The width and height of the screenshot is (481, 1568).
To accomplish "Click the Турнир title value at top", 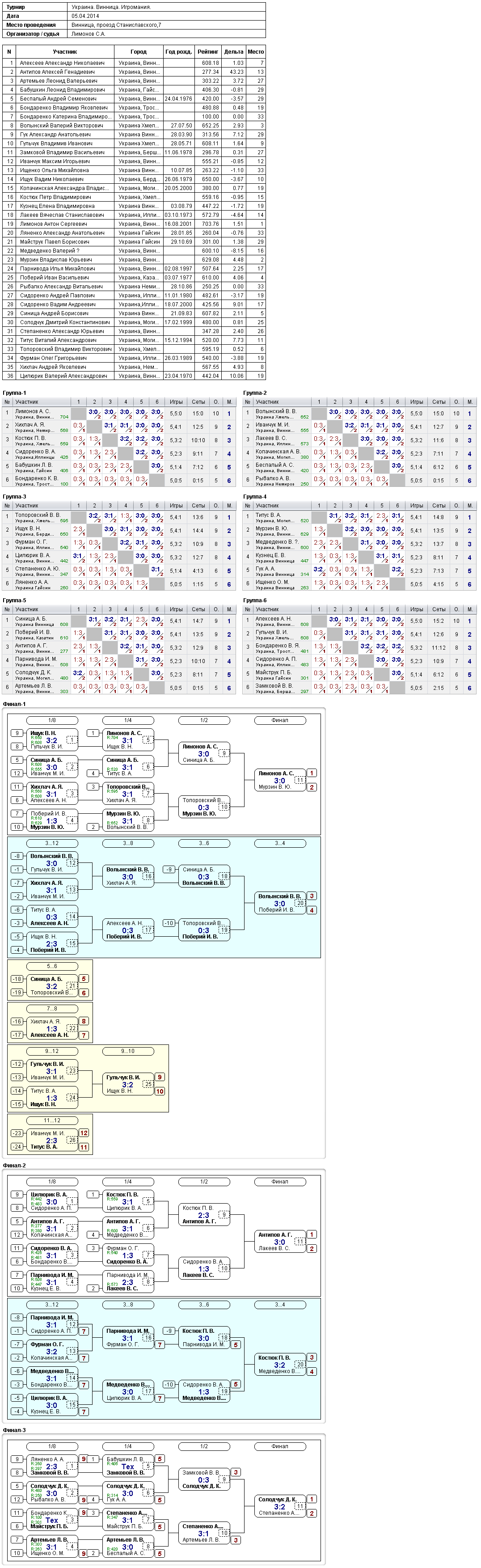I will pyautogui.click(x=111, y=7).
